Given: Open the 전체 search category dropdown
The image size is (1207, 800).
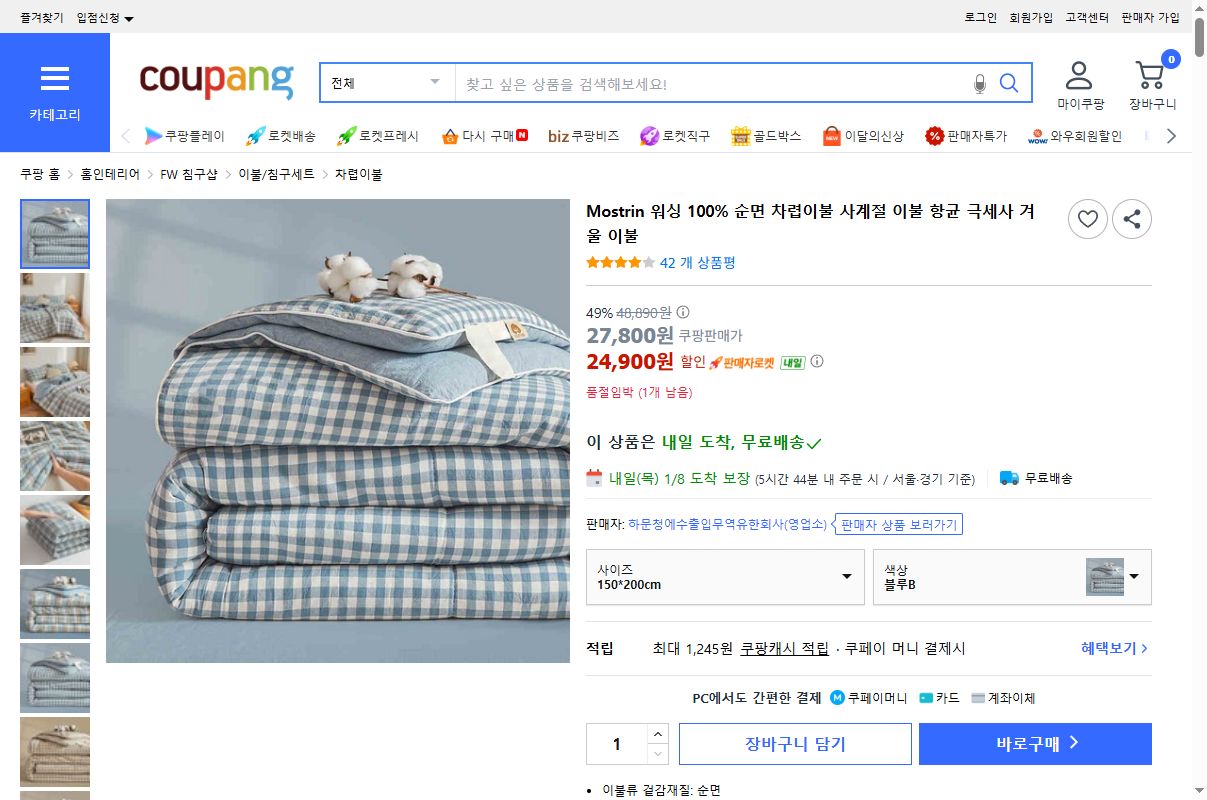Looking at the screenshot, I should (x=386, y=82).
